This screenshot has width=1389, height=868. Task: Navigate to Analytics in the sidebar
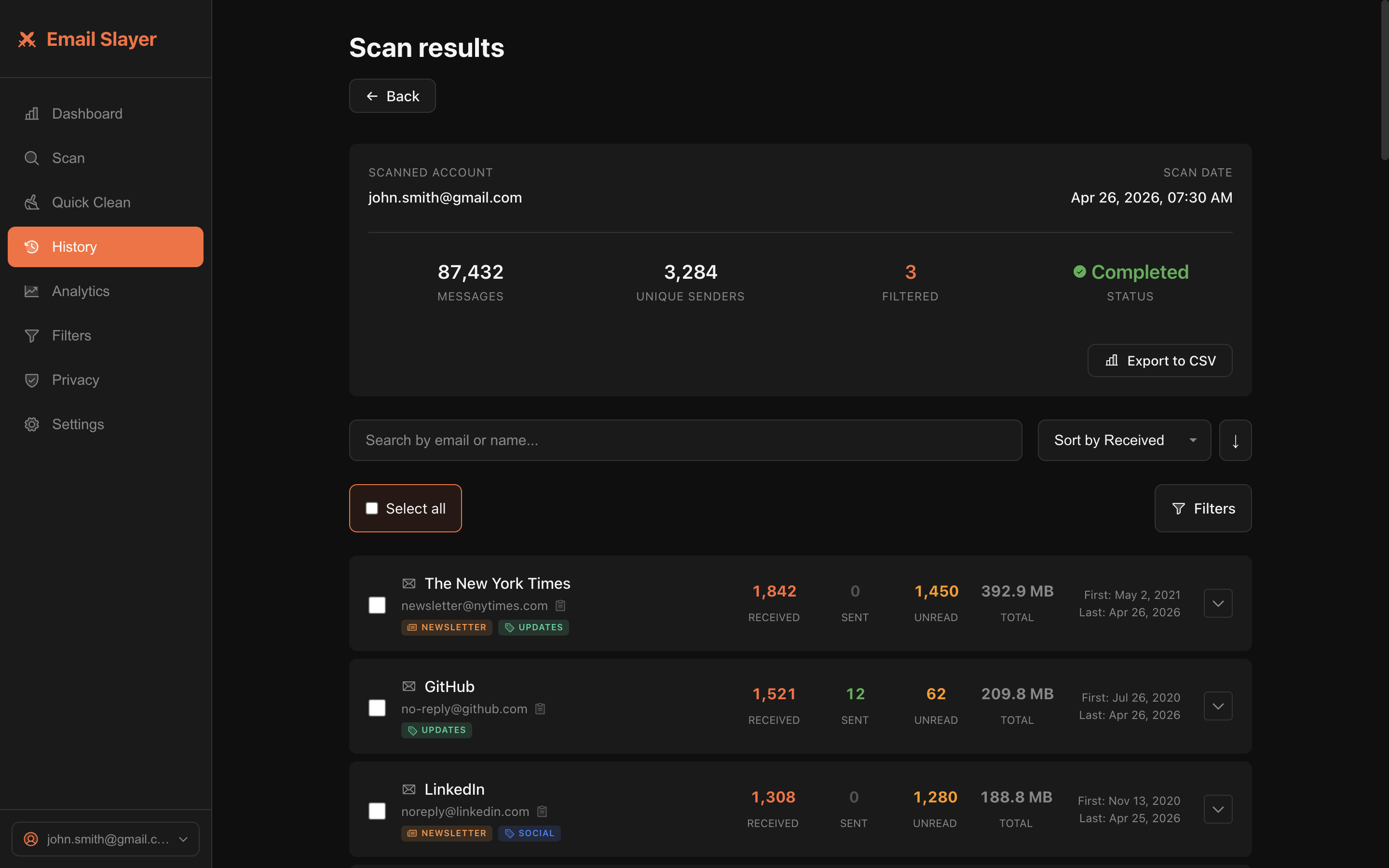(x=106, y=291)
